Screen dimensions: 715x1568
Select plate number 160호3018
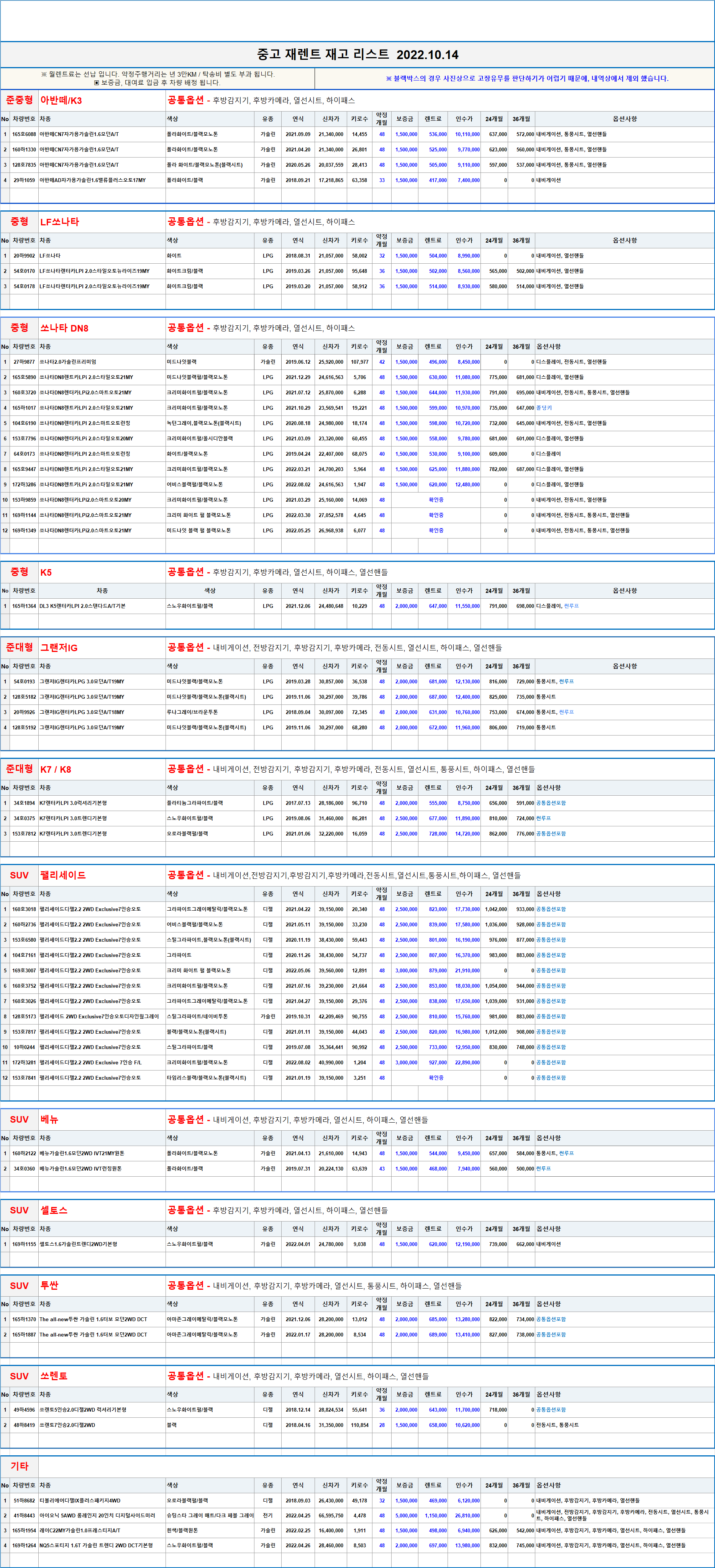pos(25,909)
